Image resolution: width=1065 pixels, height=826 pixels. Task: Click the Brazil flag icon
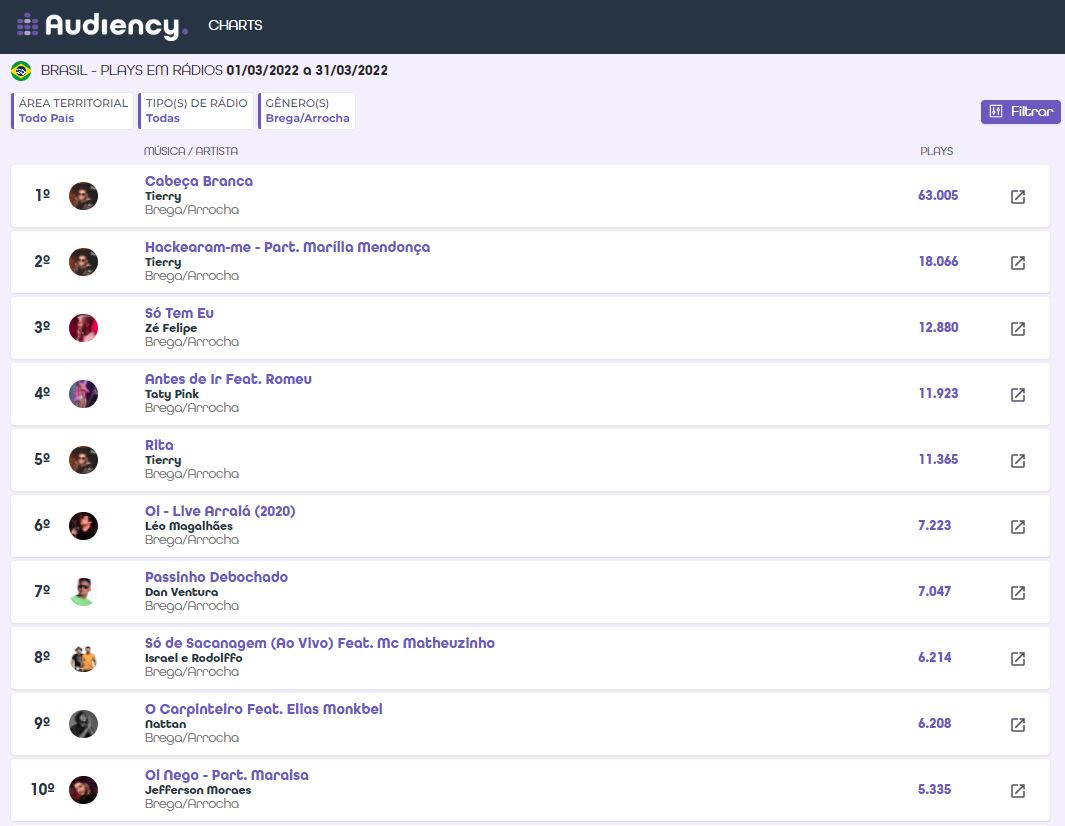21,71
